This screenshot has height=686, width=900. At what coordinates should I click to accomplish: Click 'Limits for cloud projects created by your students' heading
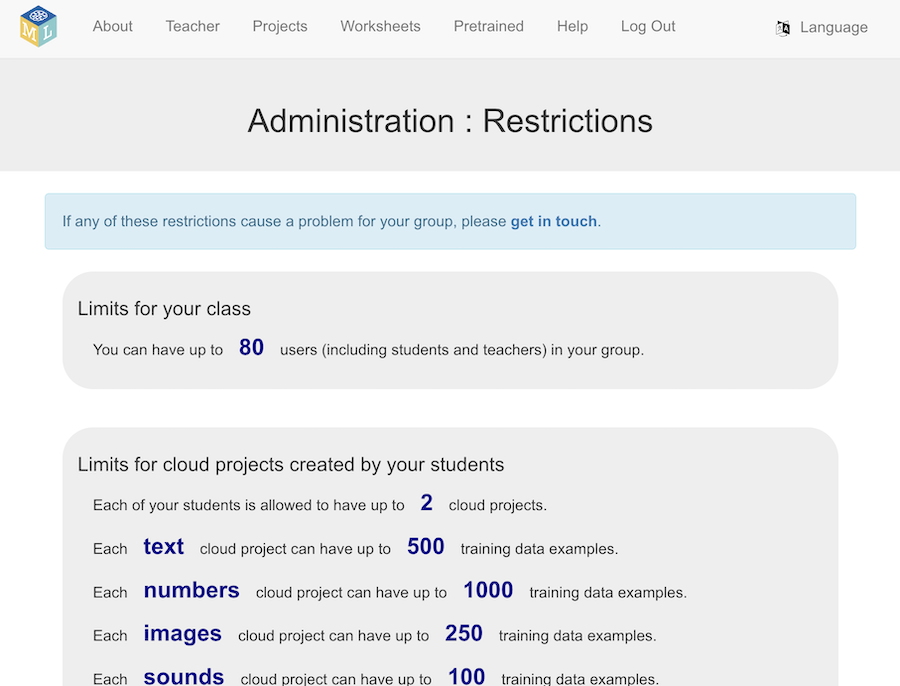[291, 464]
